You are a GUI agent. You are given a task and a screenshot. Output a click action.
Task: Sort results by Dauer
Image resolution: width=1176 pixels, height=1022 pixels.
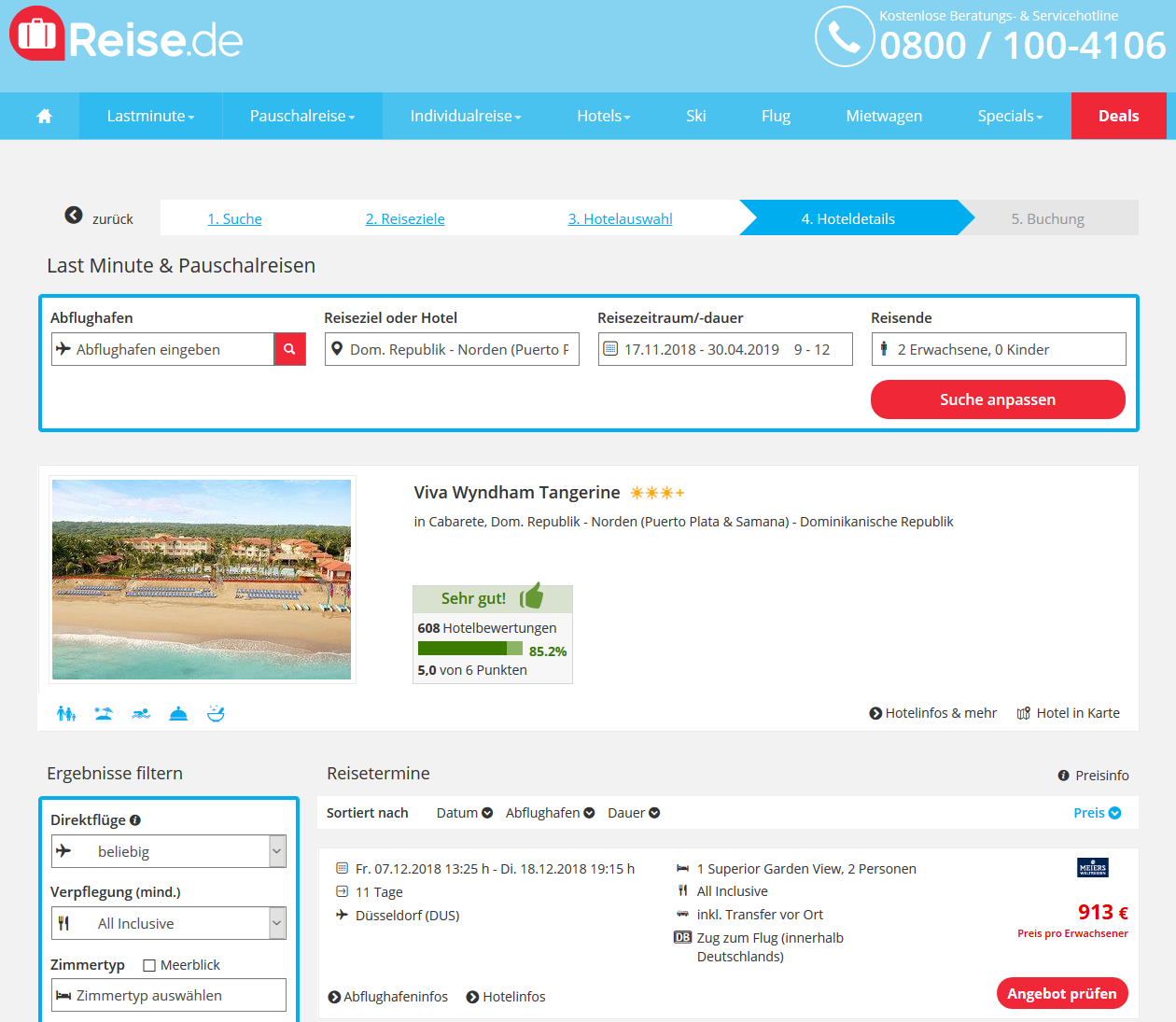(634, 813)
